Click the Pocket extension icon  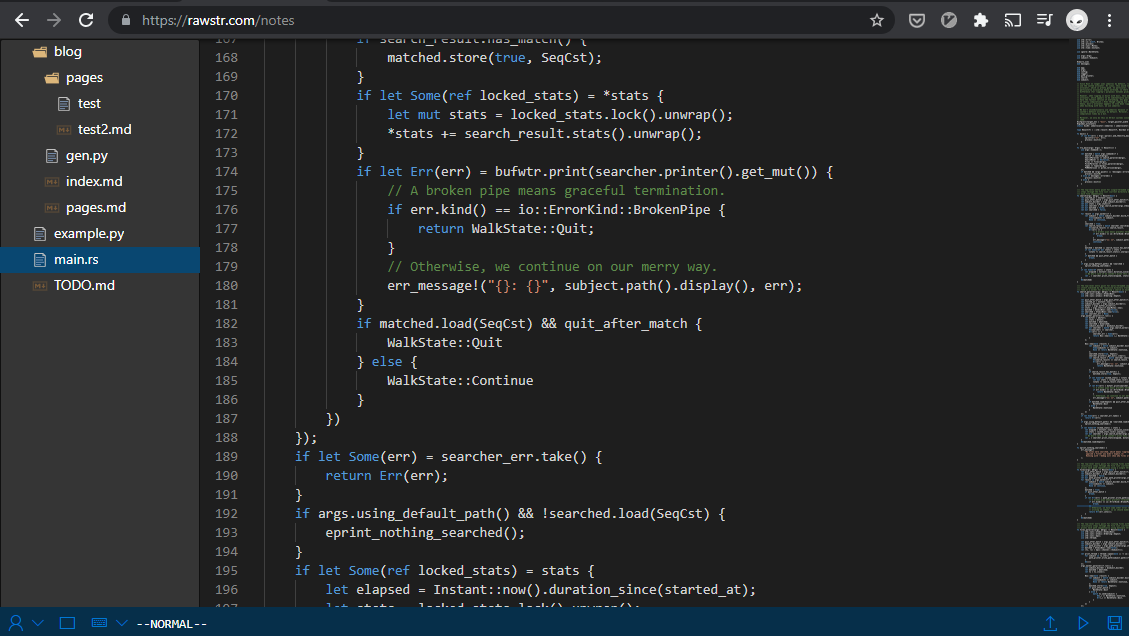click(916, 20)
